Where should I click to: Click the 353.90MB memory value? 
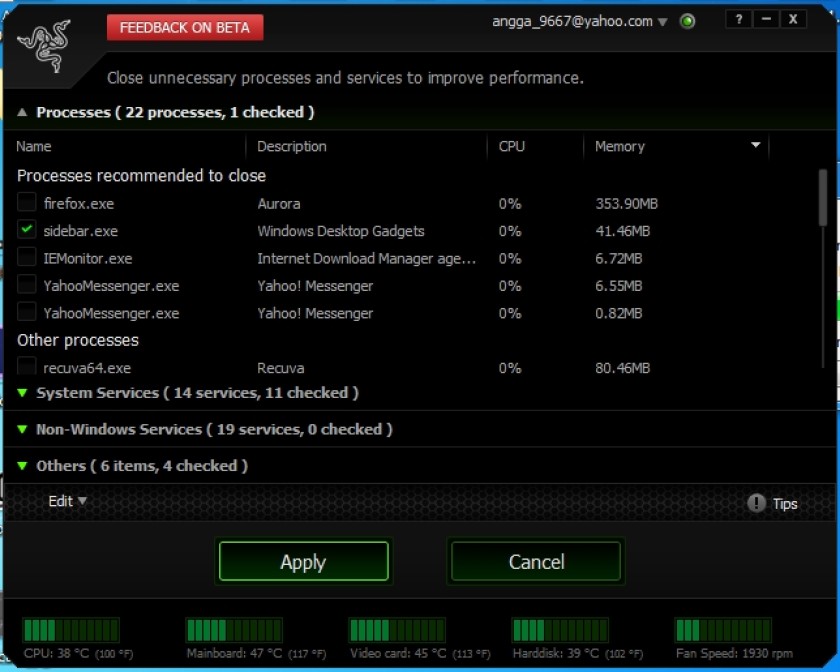point(626,204)
